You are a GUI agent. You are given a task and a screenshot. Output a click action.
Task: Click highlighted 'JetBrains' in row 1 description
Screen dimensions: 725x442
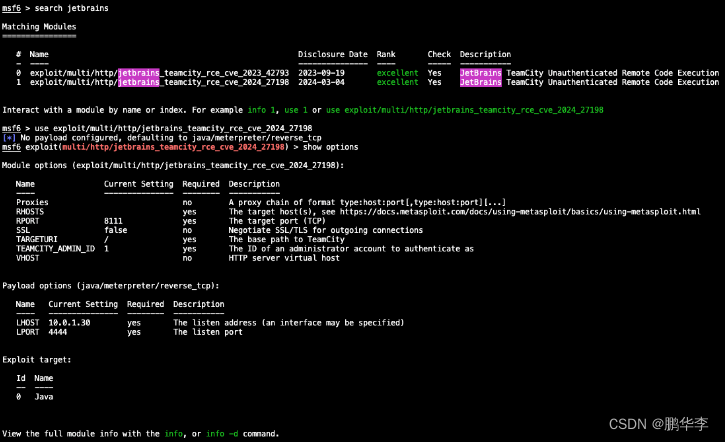coord(481,82)
